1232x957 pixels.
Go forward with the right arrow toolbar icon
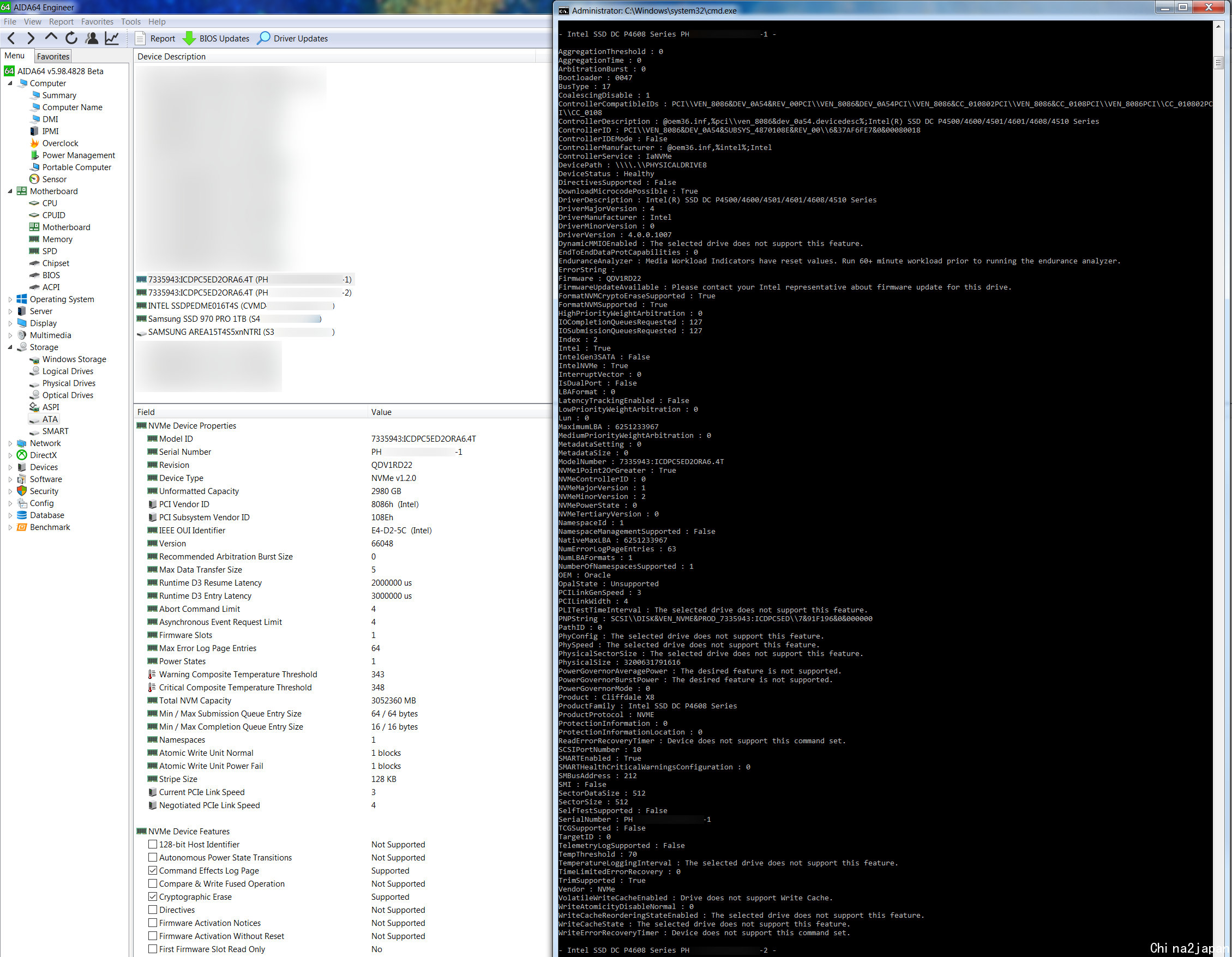pyautogui.click(x=31, y=38)
